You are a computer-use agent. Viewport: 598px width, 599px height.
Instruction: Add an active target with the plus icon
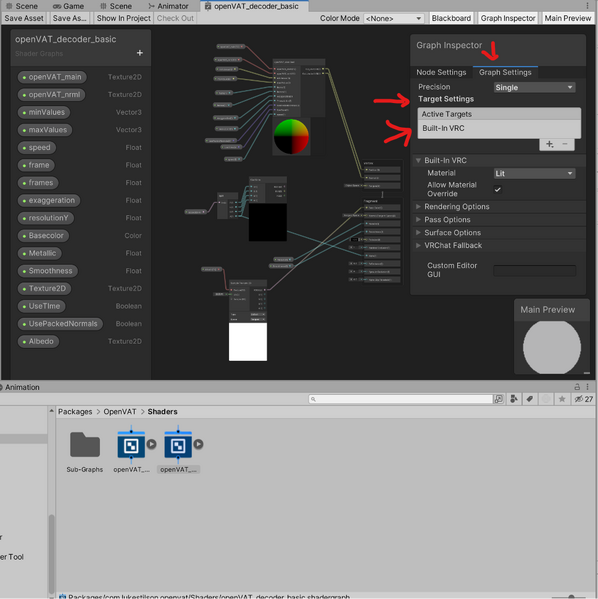point(549,144)
